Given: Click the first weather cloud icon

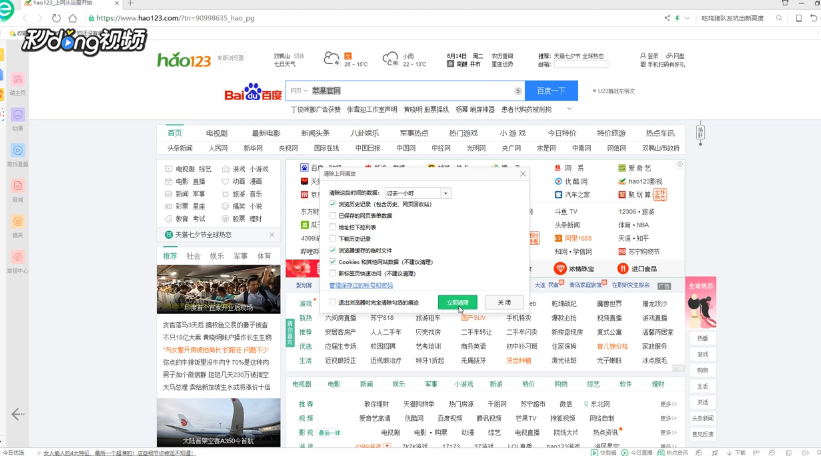Looking at the screenshot, I should tap(331, 58).
